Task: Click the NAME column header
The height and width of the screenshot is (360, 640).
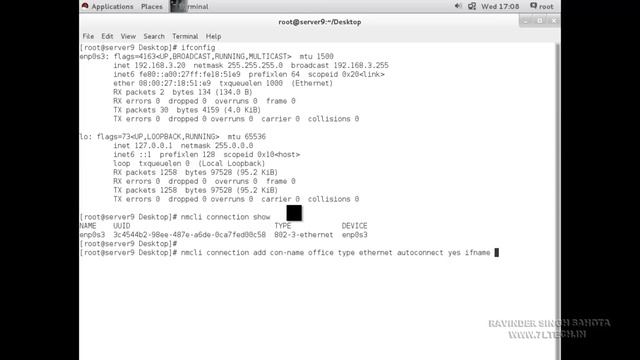Action: (88, 226)
